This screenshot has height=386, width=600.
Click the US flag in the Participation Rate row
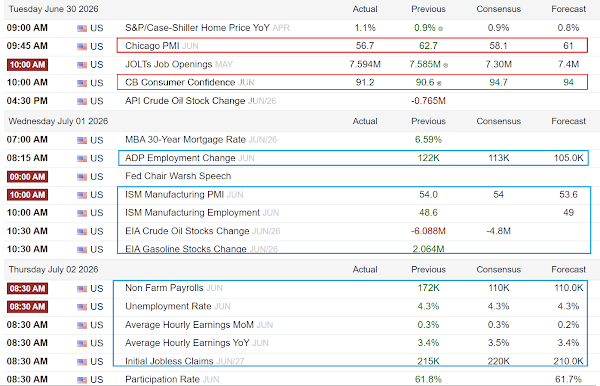82,380
